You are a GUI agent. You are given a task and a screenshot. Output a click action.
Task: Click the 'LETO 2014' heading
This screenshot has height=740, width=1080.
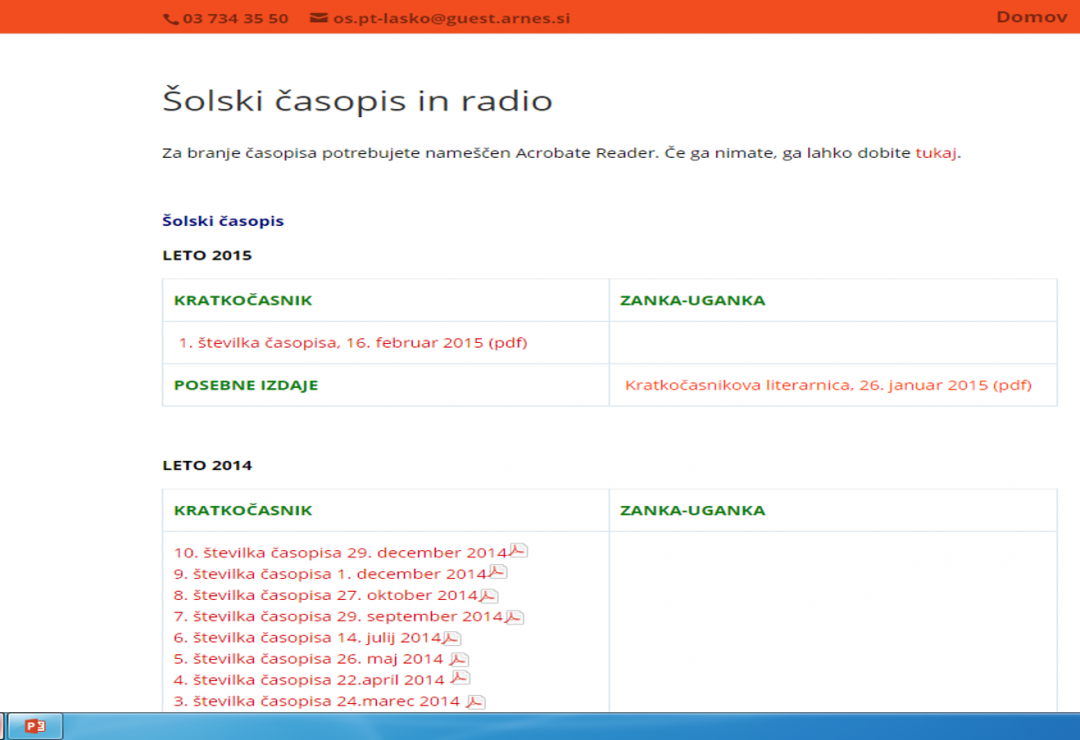207,465
